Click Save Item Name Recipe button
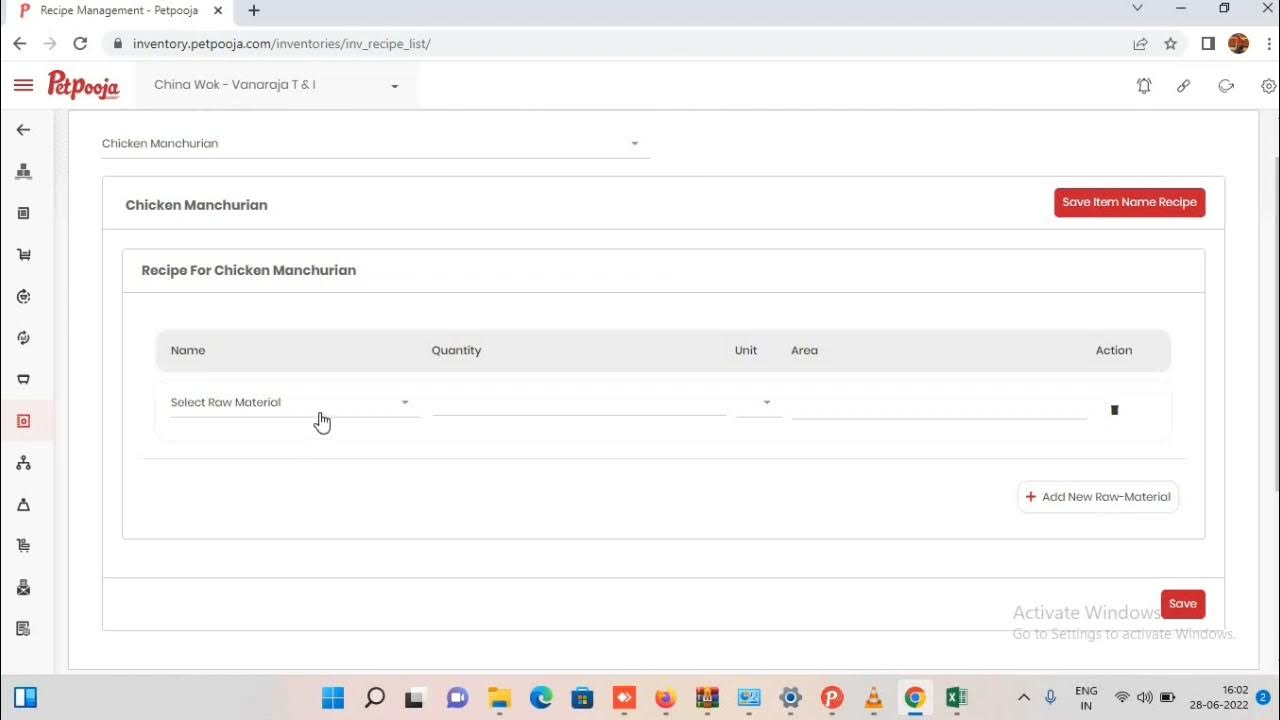Image resolution: width=1280 pixels, height=720 pixels. tap(1130, 202)
